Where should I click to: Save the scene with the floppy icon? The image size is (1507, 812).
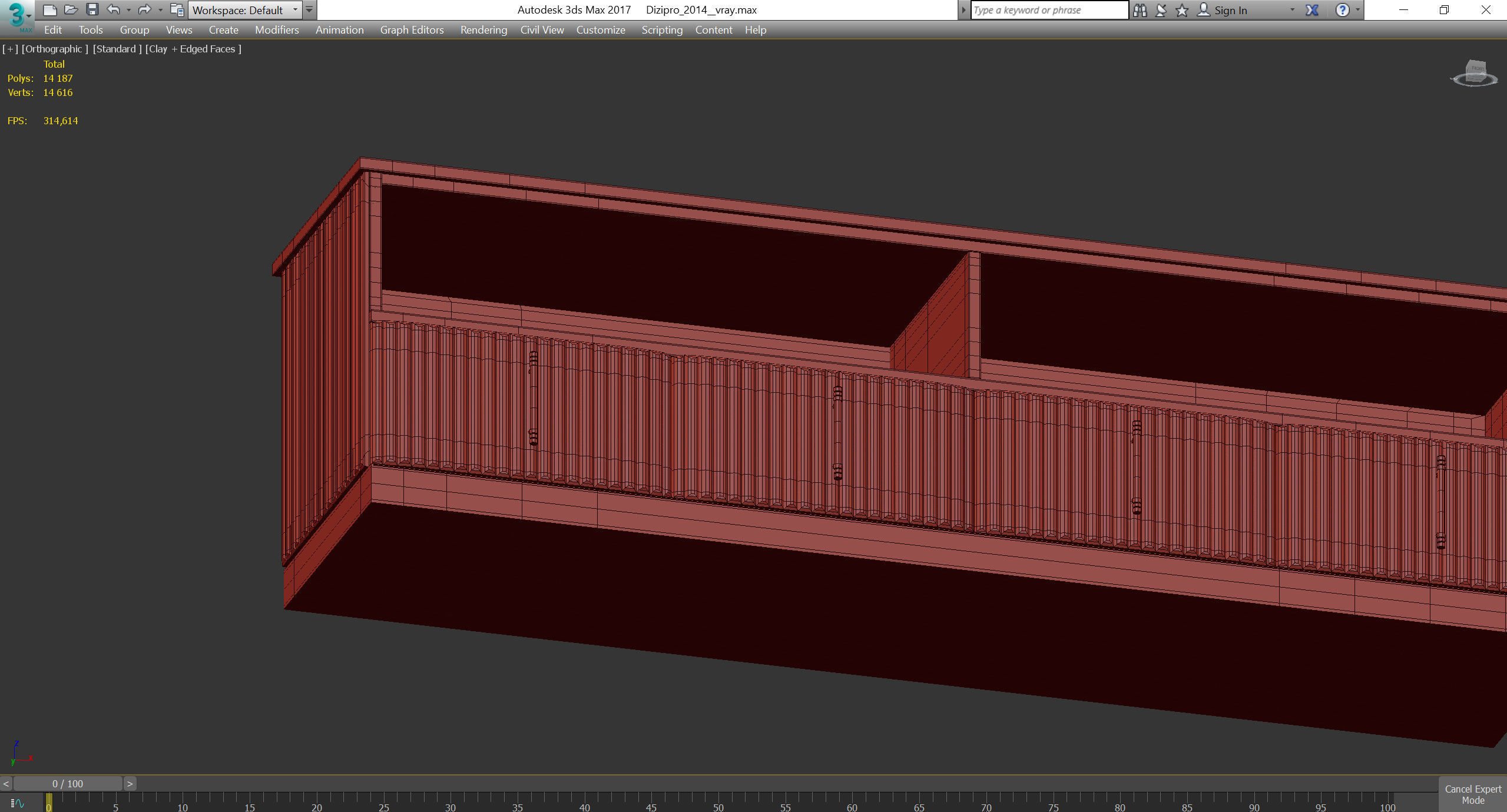tap(92, 9)
